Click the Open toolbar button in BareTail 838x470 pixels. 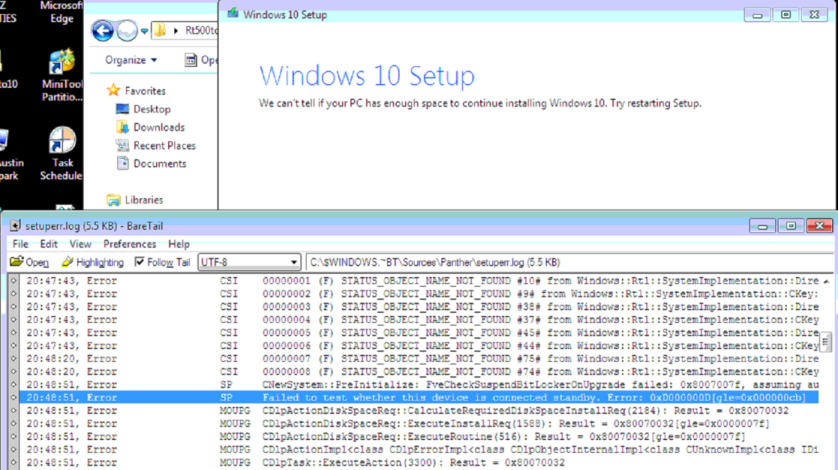[x=29, y=262]
